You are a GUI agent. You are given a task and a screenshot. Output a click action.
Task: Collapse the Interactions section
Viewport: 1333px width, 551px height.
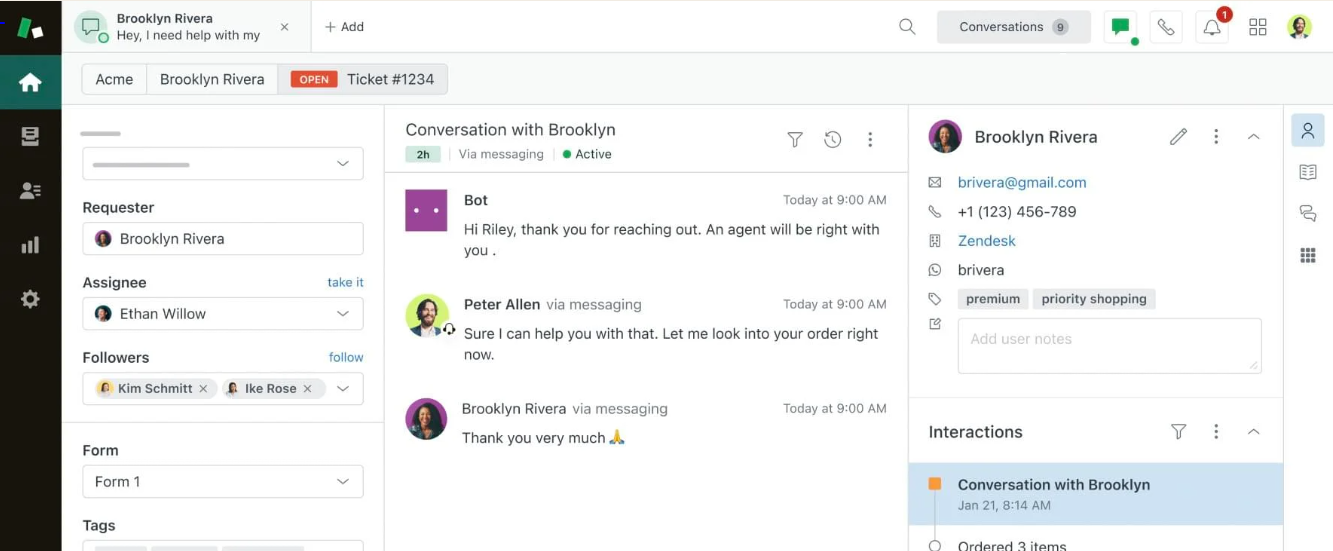[x=1253, y=432]
